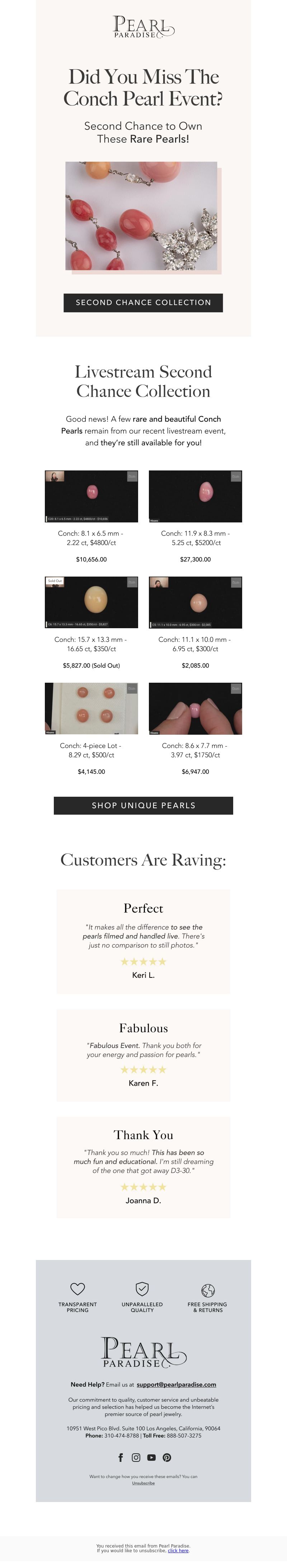287x1568 pixels.
Task: Click the Shop Unique Pearls button
Action: (x=143, y=805)
